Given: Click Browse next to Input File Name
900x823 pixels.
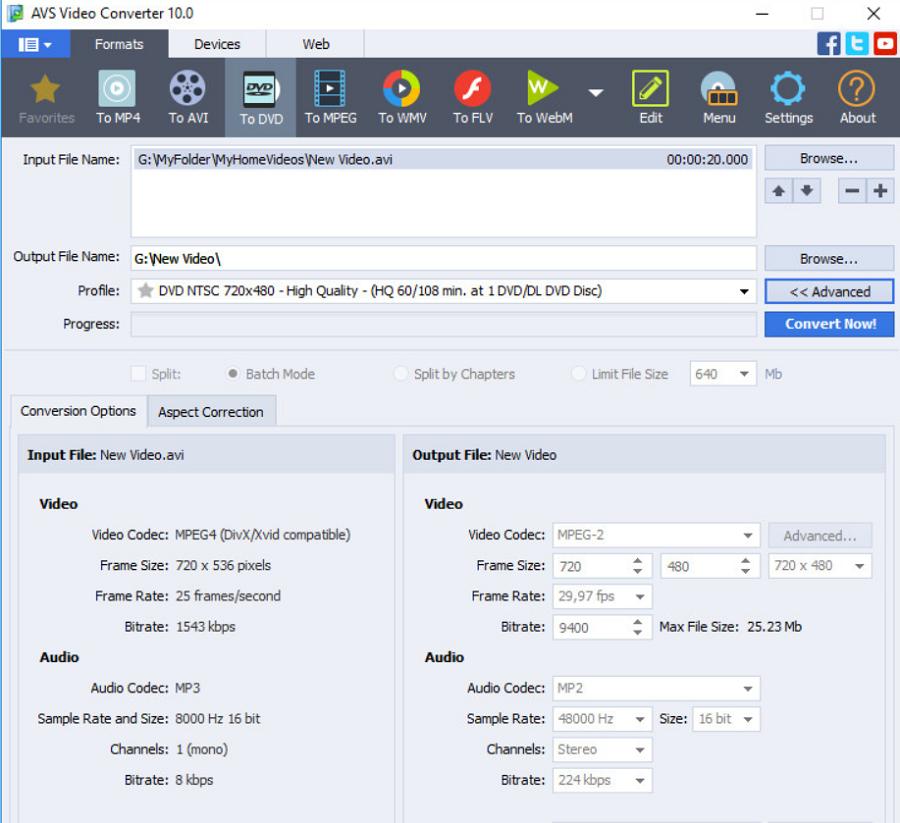Looking at the screenshot, I should 829,158.
